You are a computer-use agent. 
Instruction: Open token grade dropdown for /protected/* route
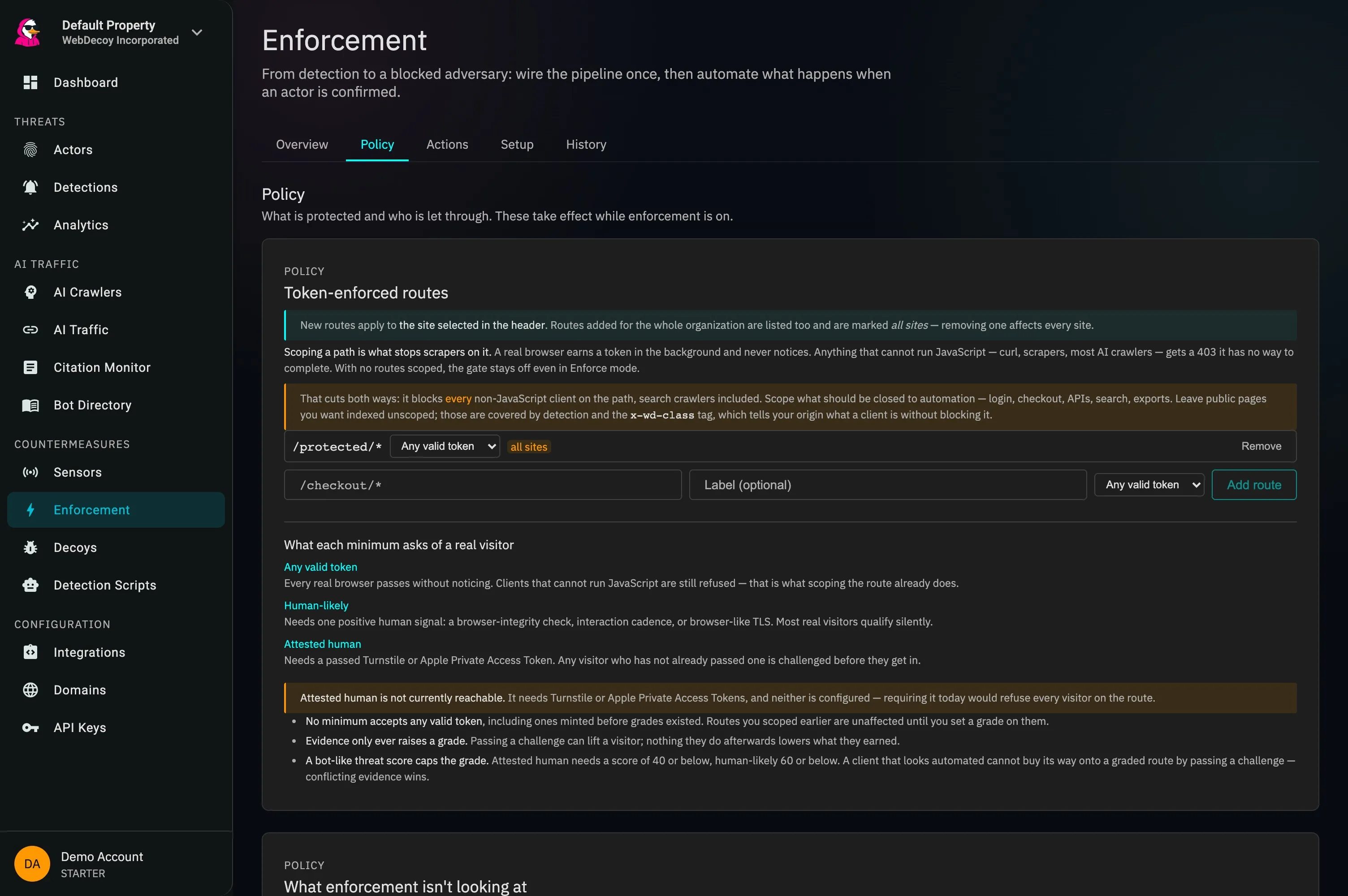click(445, 446)
